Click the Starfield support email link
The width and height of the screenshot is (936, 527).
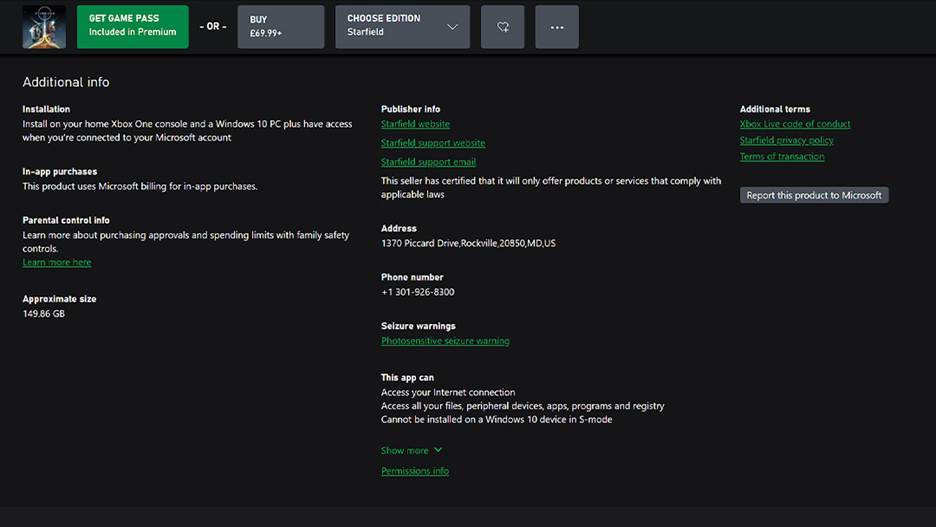[x=428, y=162]
